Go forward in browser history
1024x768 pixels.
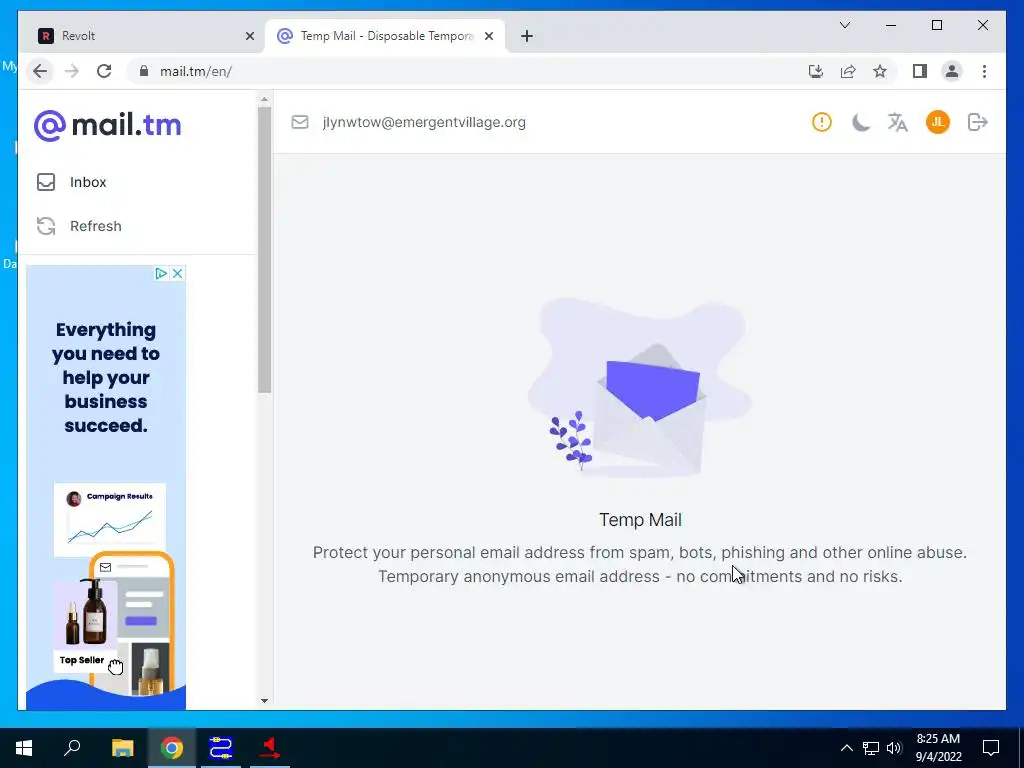(72, 71)
